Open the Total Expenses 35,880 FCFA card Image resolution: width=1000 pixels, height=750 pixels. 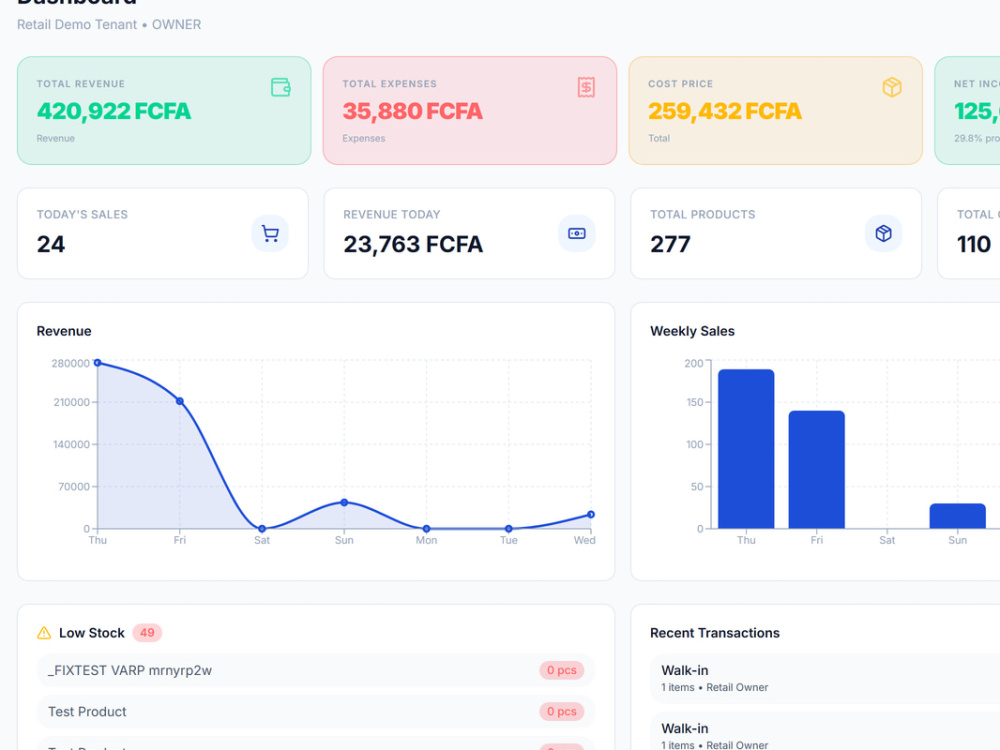pyautogui.click(x=470, y=110)
